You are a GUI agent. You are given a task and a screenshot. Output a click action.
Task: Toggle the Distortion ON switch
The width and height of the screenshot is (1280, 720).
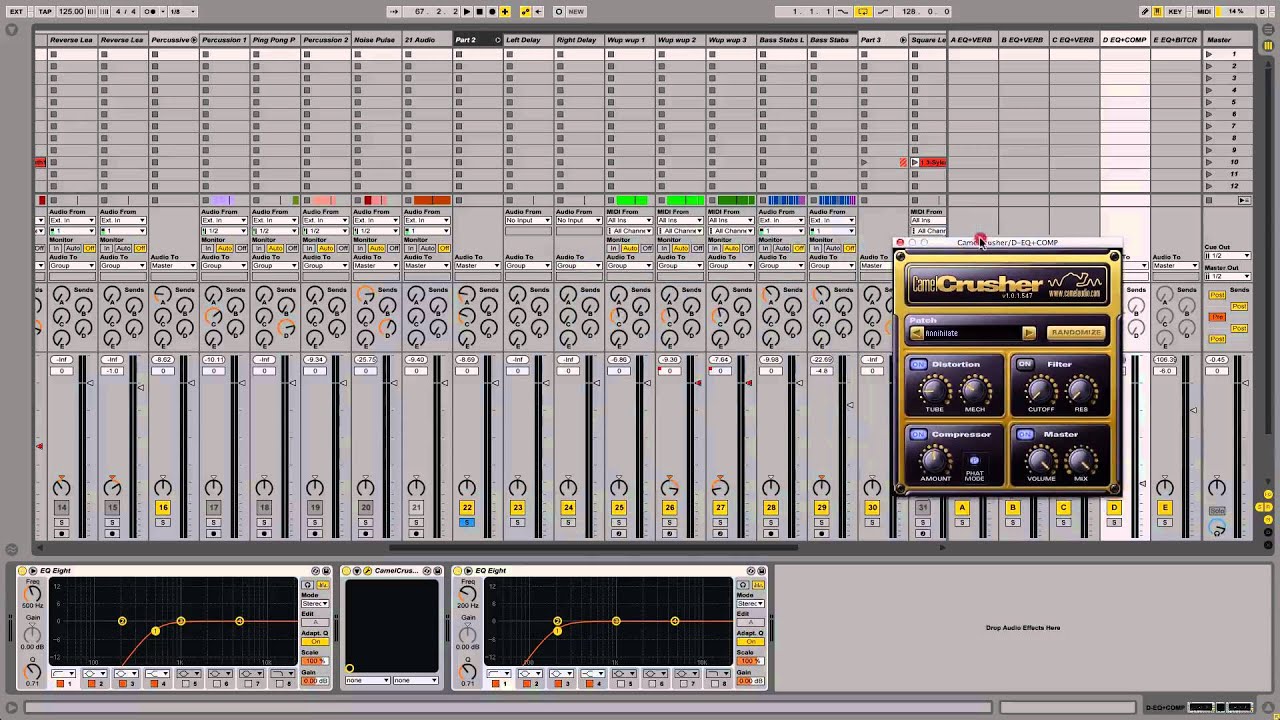[x=918, y=364]
